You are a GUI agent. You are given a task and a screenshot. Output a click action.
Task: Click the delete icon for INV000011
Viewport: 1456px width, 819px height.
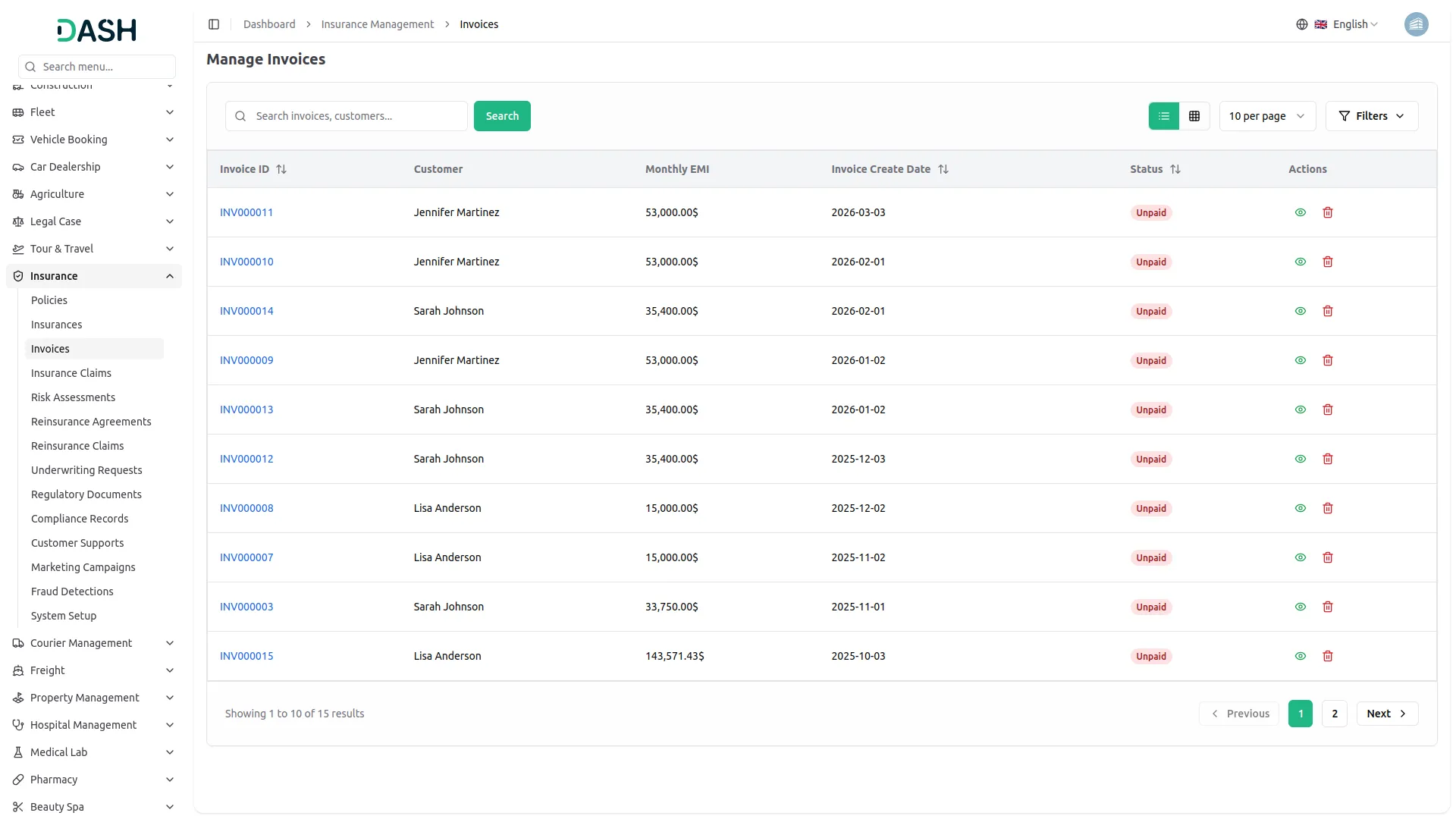click(1328, 212)
